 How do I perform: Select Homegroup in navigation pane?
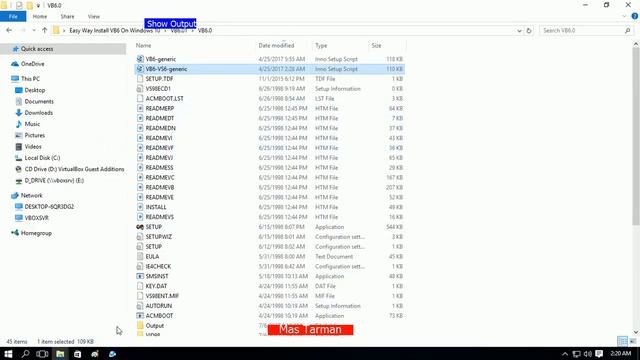click(x=36, y=233)
